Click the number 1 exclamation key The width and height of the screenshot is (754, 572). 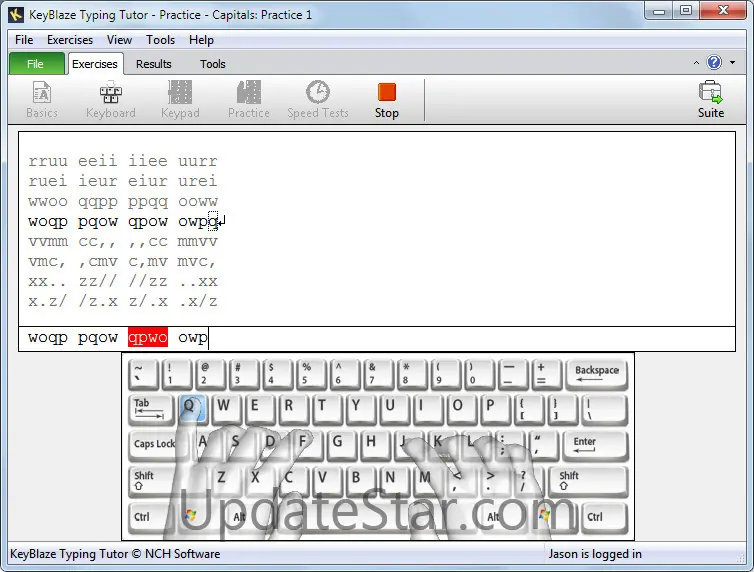pos(176,374)
